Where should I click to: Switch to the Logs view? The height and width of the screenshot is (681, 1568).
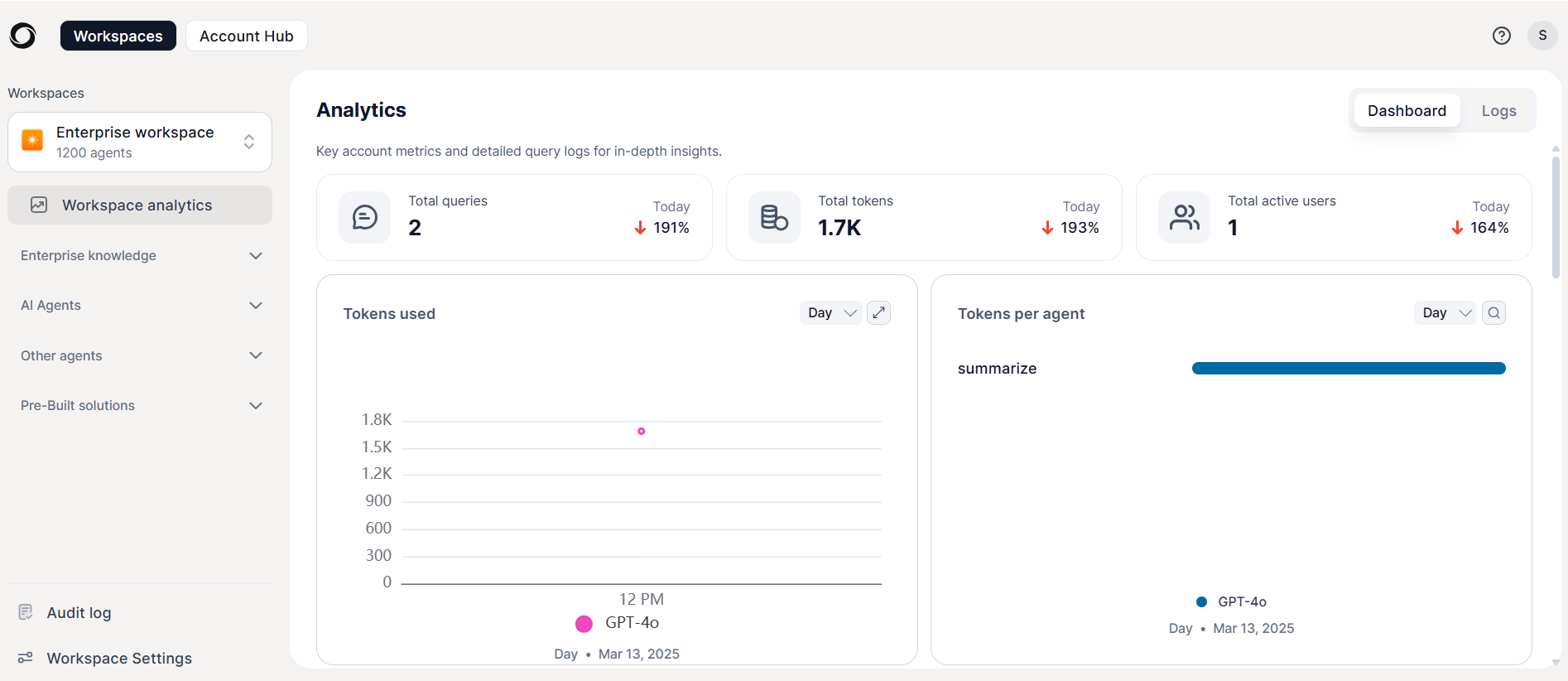point(1498,110)
